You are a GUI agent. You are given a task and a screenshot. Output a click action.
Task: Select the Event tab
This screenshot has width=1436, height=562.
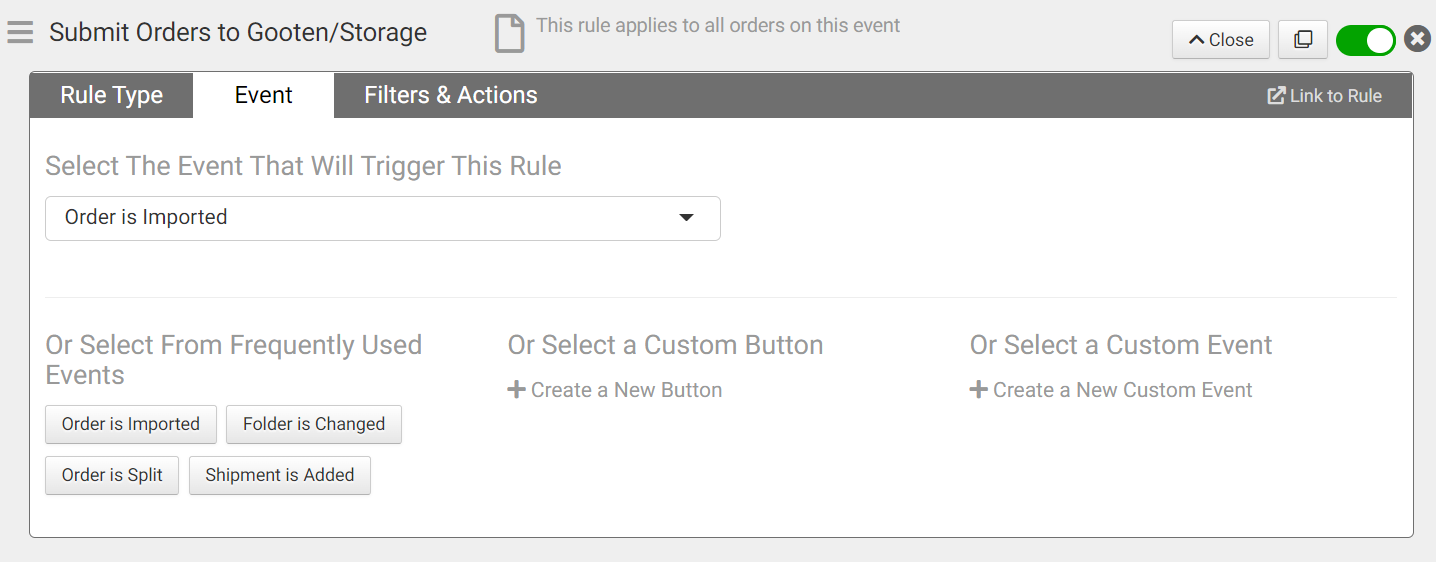coord(263,95)
